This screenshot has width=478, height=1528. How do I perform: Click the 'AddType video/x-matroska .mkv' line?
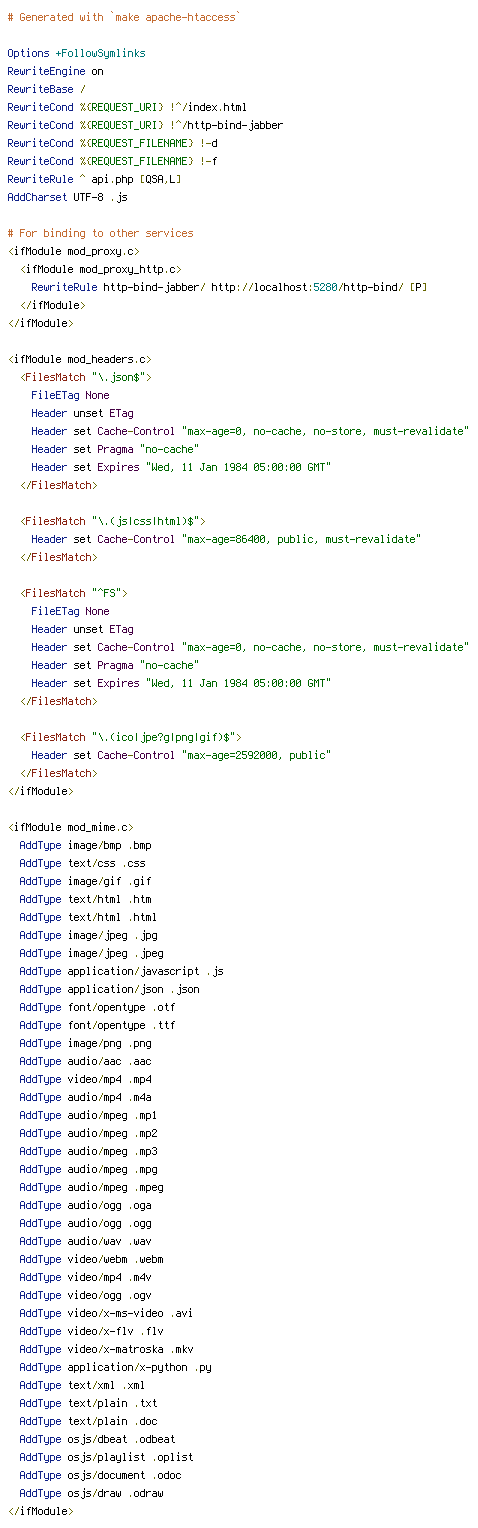[106, 1349]
